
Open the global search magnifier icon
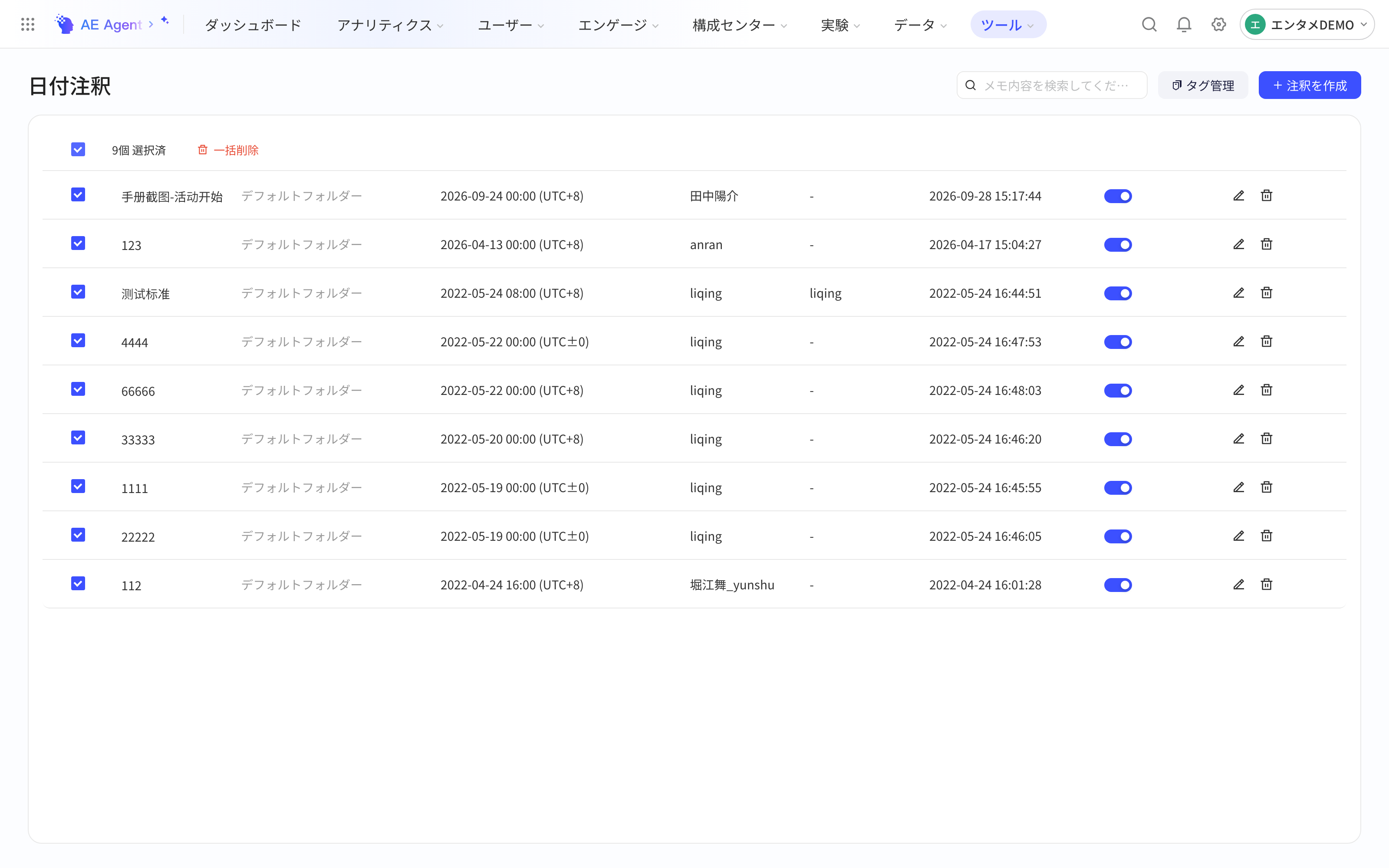[1149, 24]
